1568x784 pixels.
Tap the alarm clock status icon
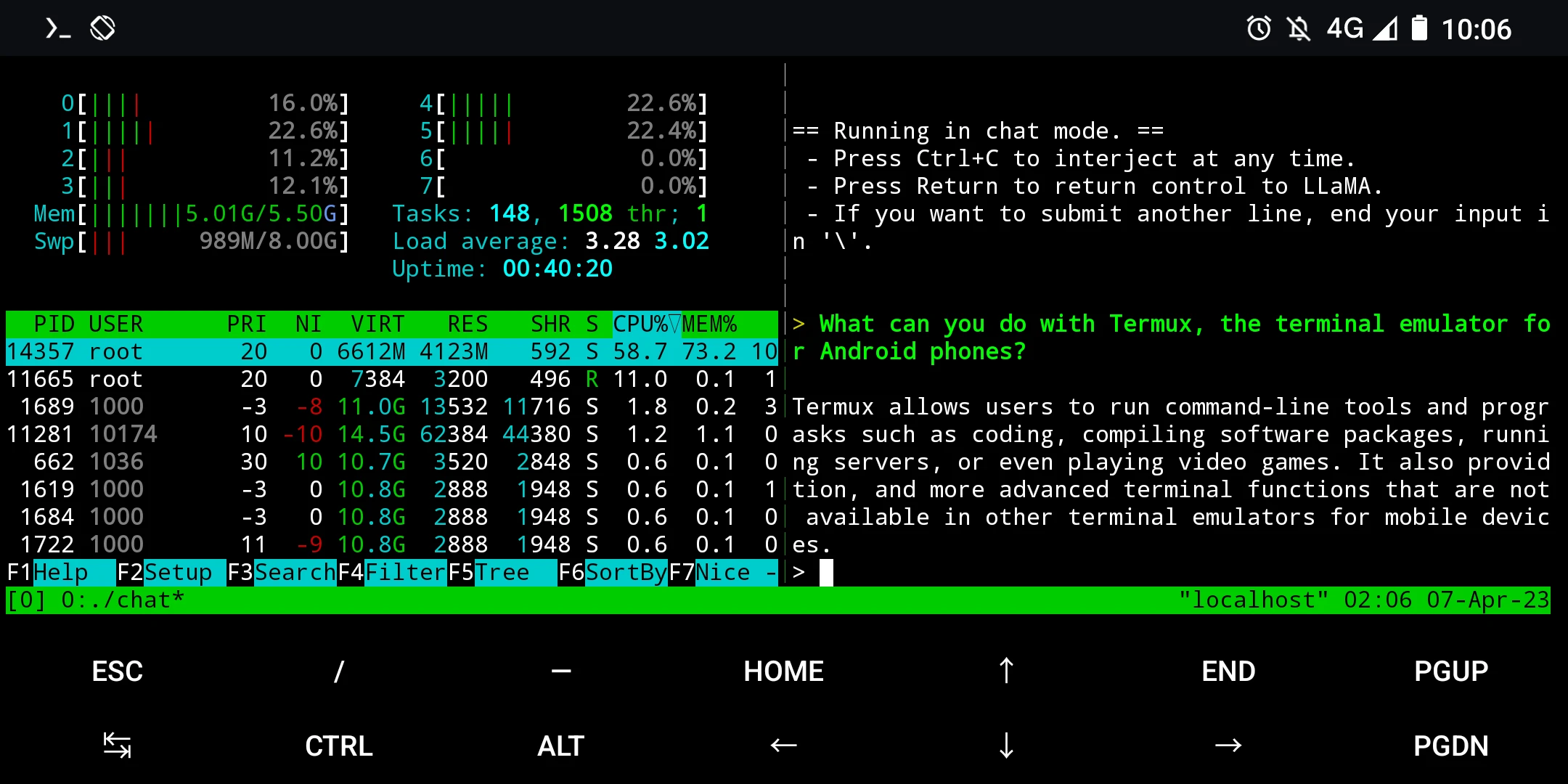pos(1259,29)
